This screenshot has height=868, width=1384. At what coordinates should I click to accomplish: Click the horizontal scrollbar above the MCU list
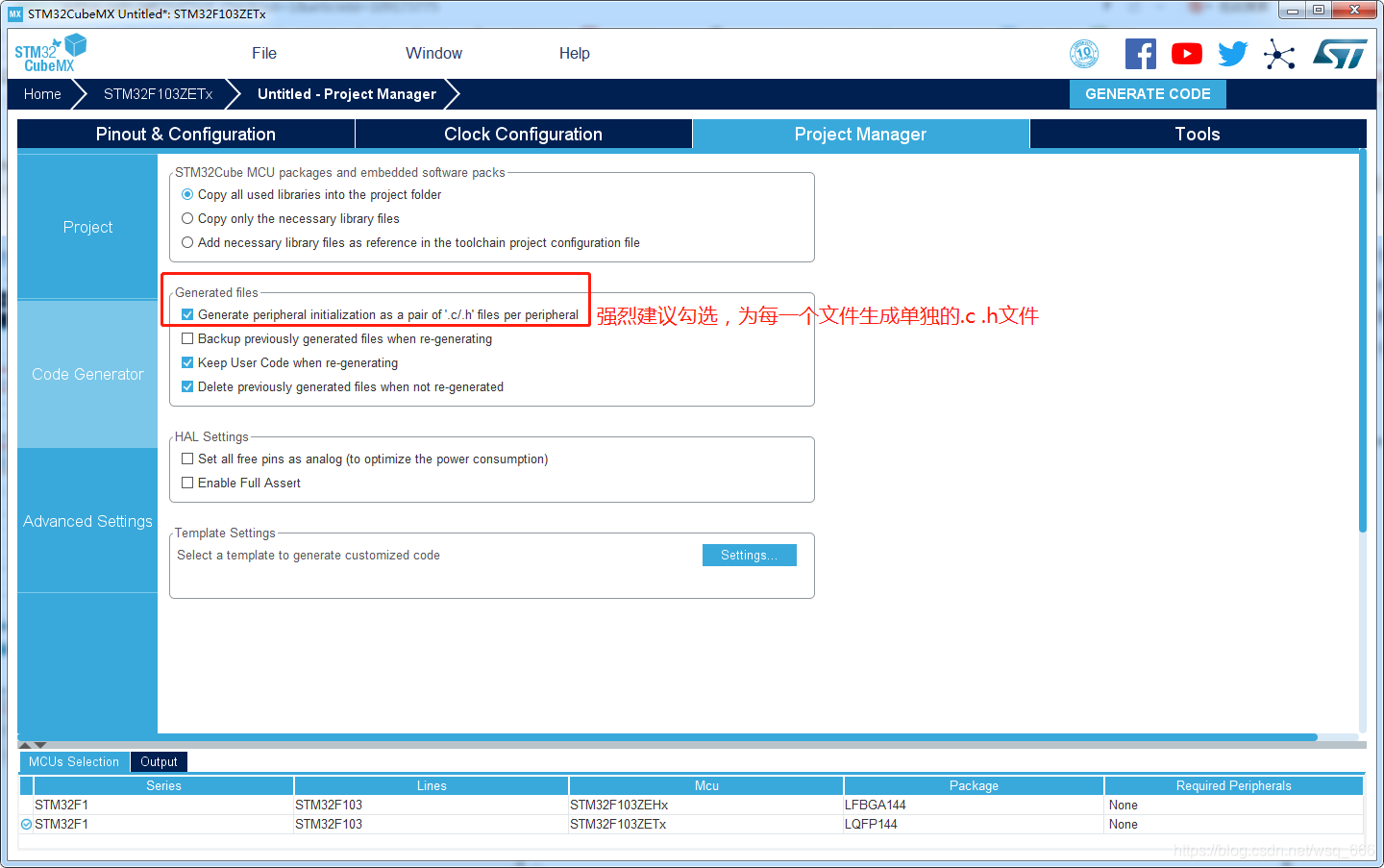[668, 737]
